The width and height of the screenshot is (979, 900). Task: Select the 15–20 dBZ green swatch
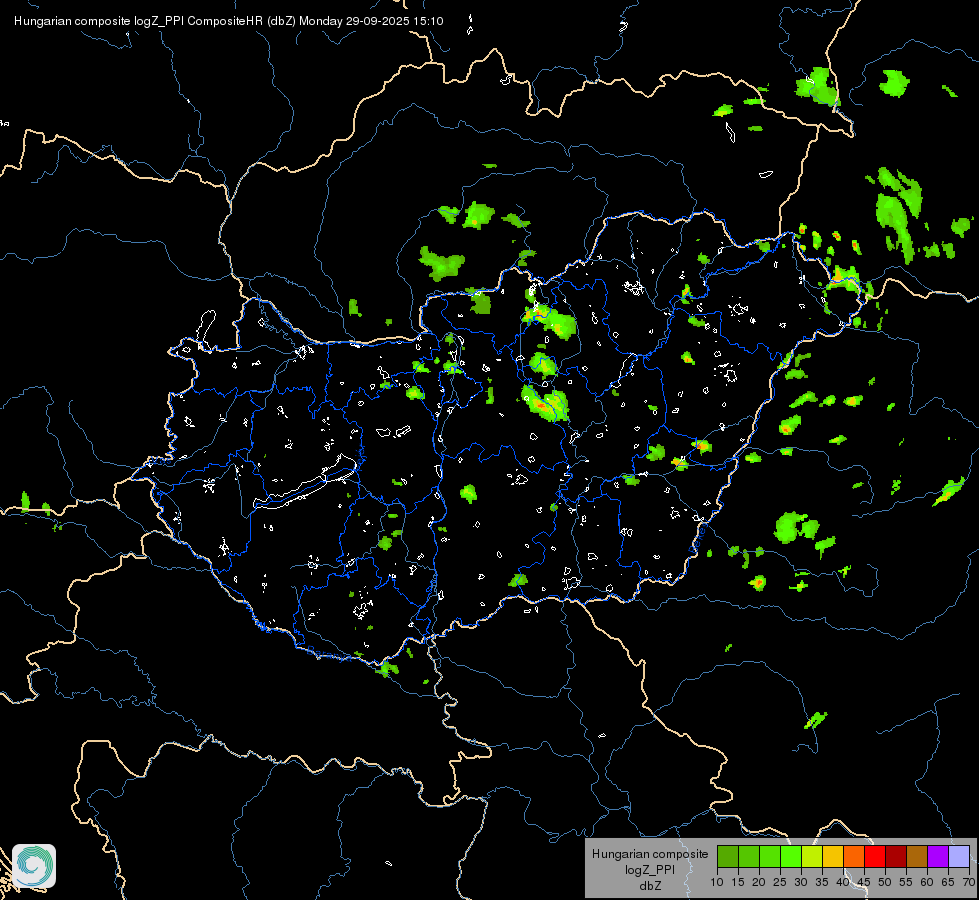point(749,856)
